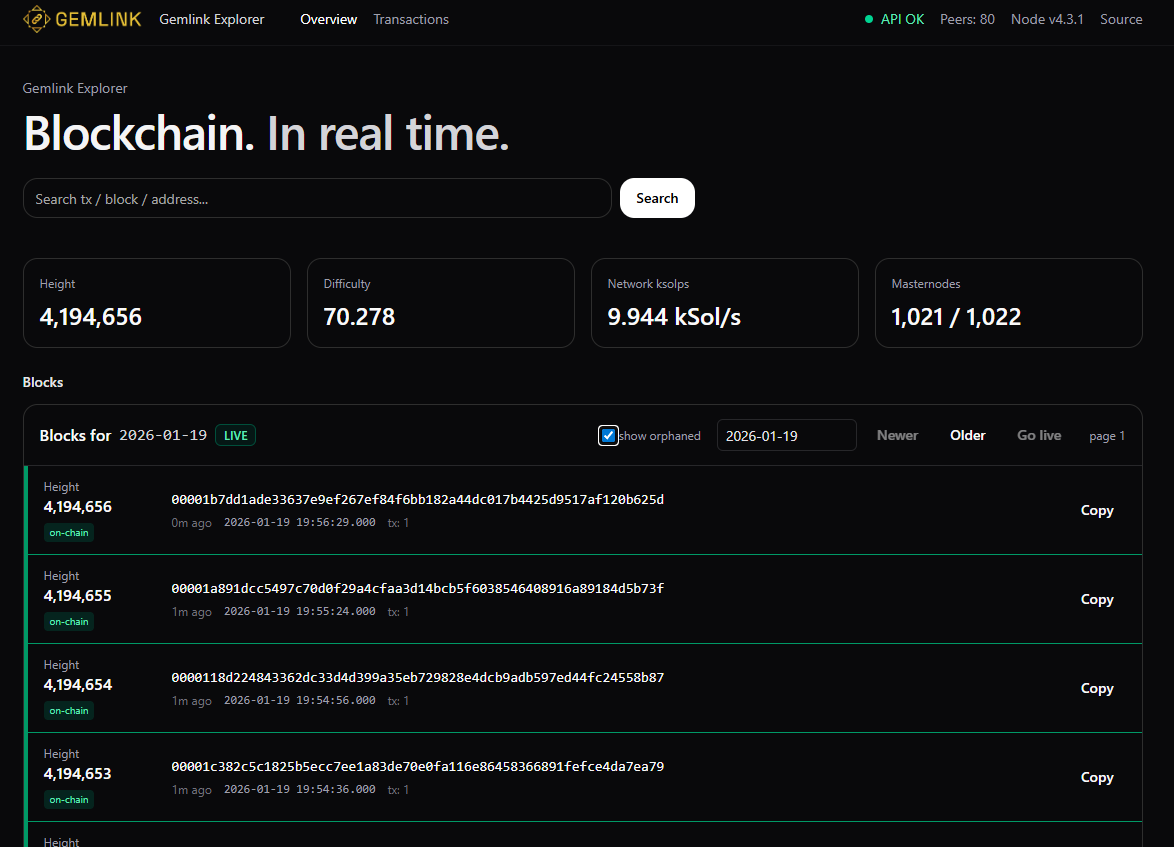Click the on-chain badge for block 4,194,654
This screenshot has height=847, width=1174.
coord(68,710)
